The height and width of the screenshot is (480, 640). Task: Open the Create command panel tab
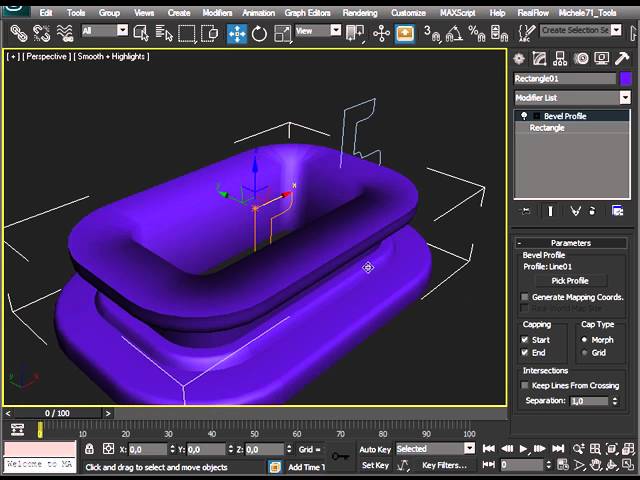[x=519, y=59]
